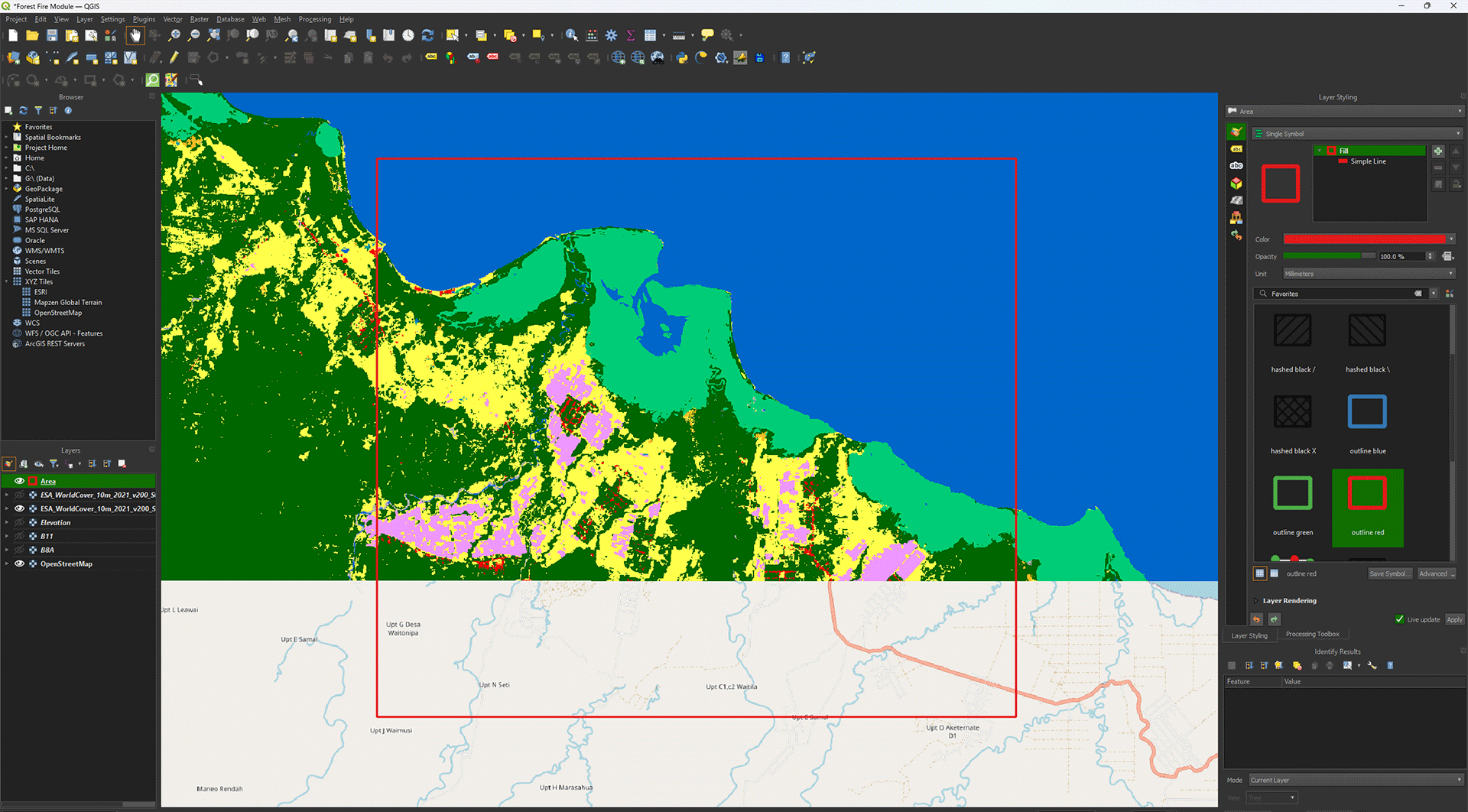Activate the Identify Features tool
Image resolution: width=1468 pixels, height=812 pixels.
(x=571, y=35)
